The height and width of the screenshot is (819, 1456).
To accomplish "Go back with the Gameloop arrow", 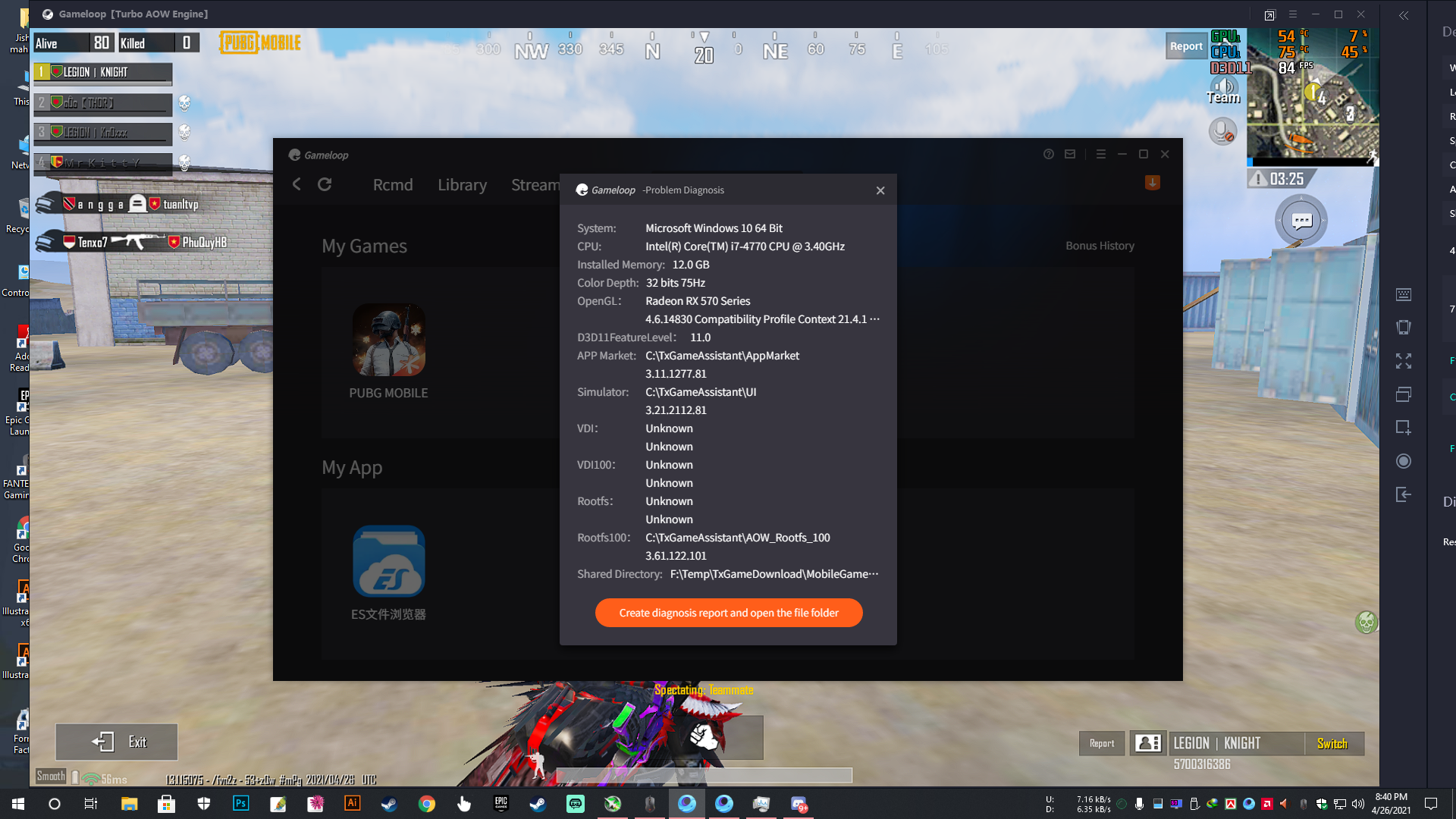I will point(297,184).
